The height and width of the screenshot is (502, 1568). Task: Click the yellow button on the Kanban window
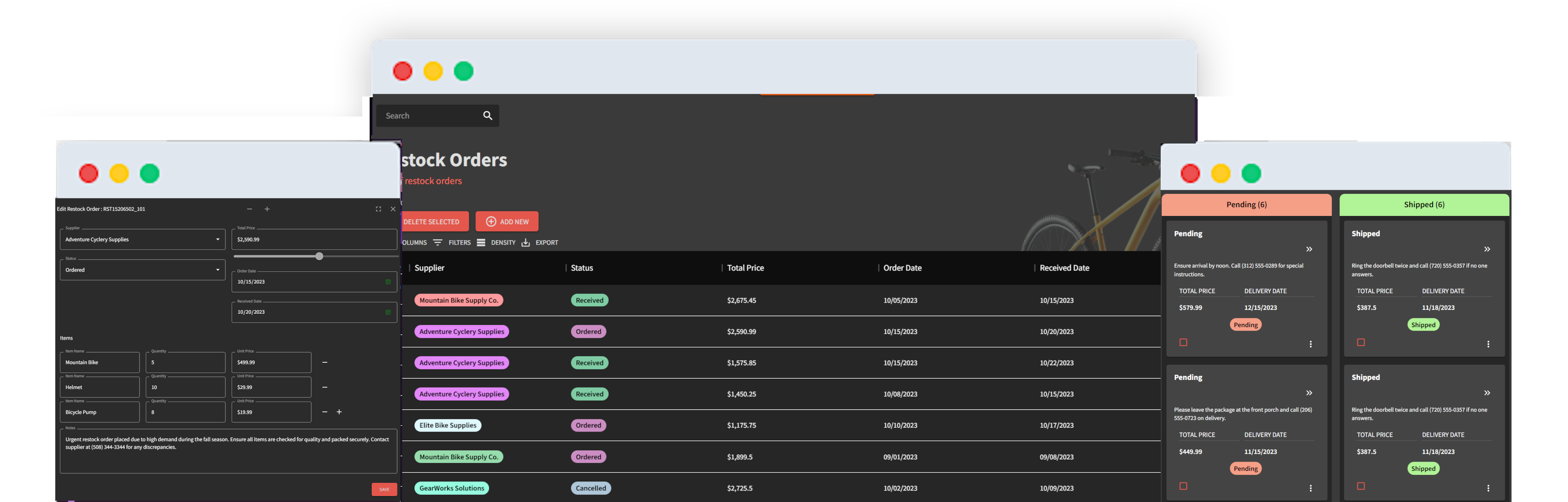tap(1220, 174)
